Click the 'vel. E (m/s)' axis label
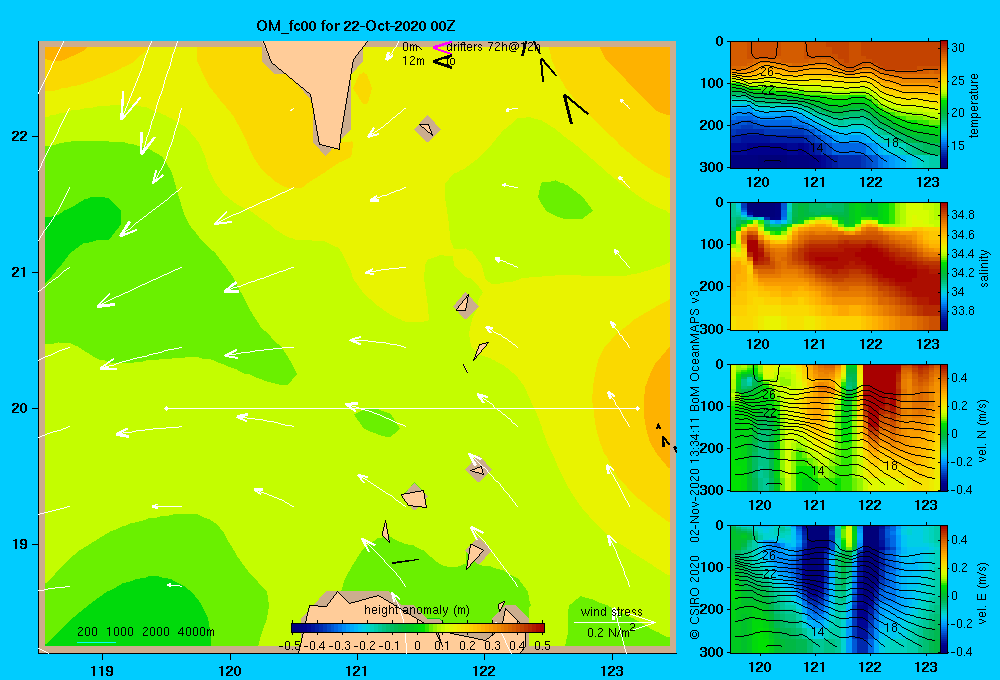 (982, 591)
